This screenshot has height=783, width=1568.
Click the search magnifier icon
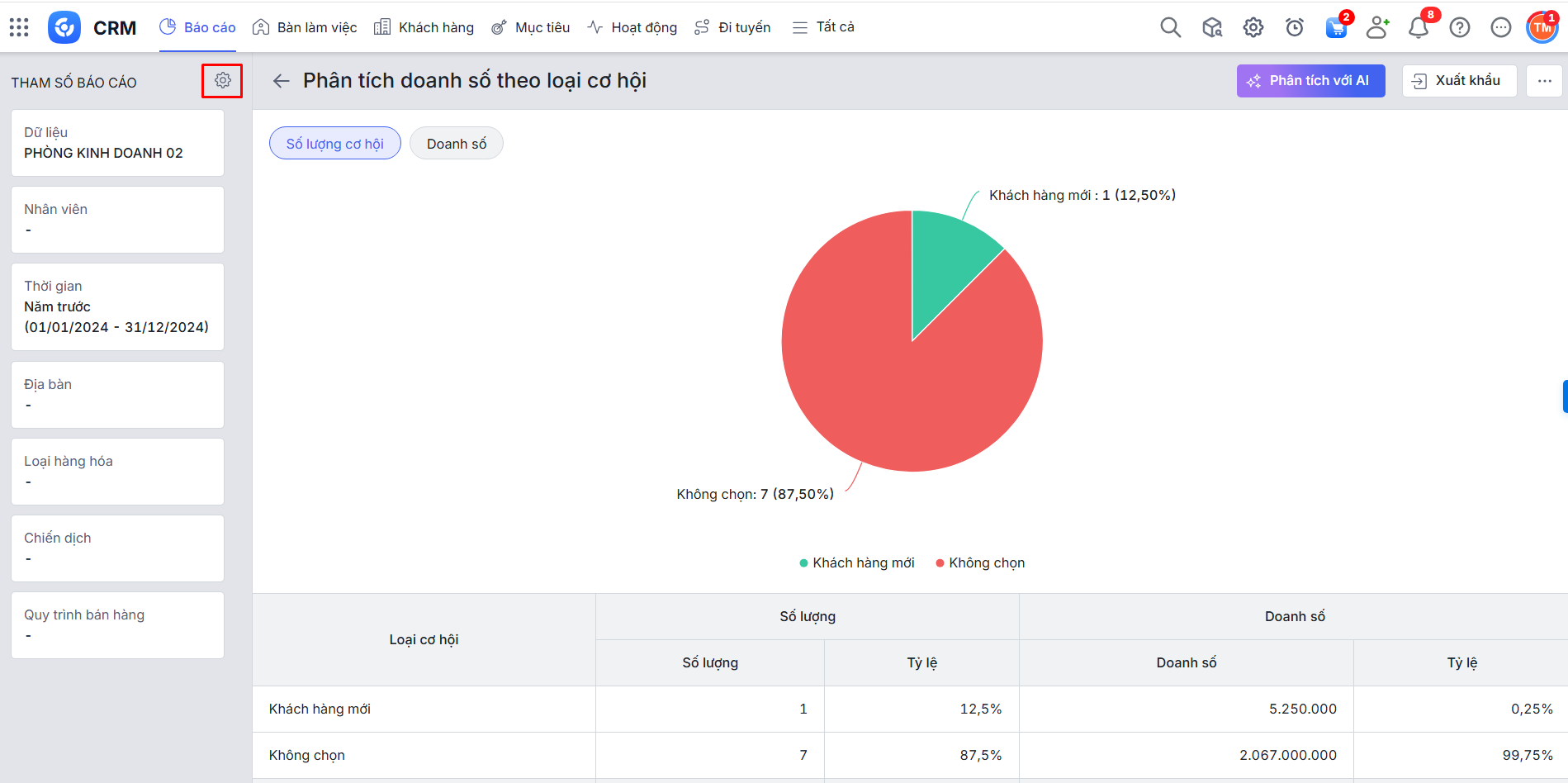point(1170,27)
